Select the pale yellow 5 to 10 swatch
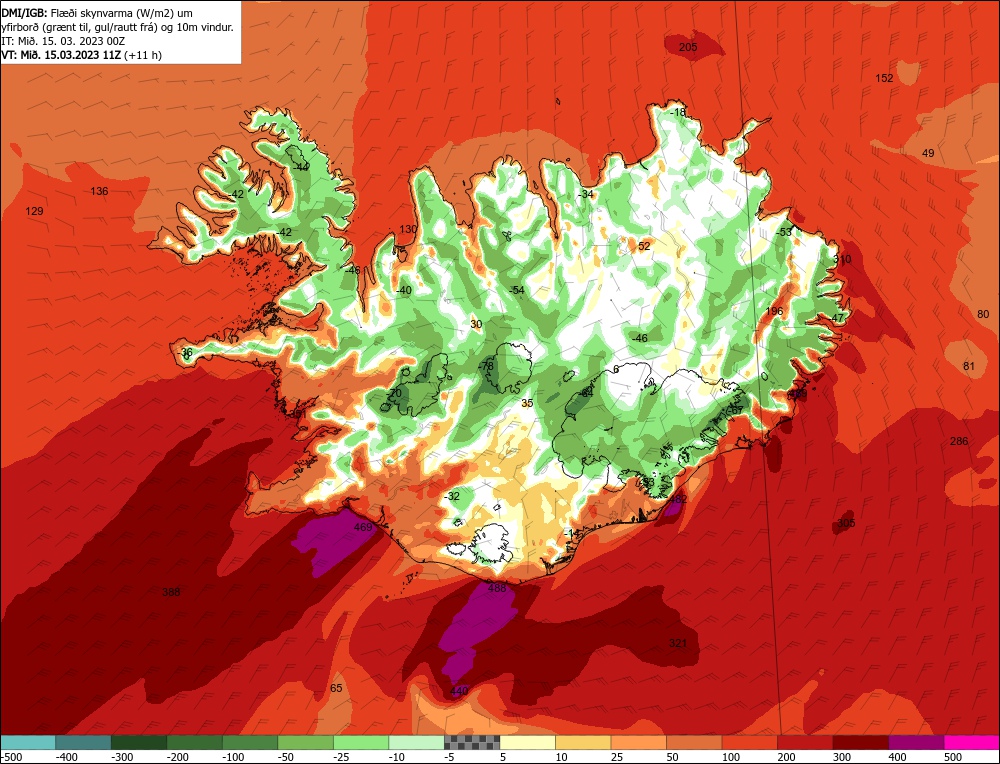This screenshot has height=764, width=1000. pyautogui.click(x=527, y=742)
